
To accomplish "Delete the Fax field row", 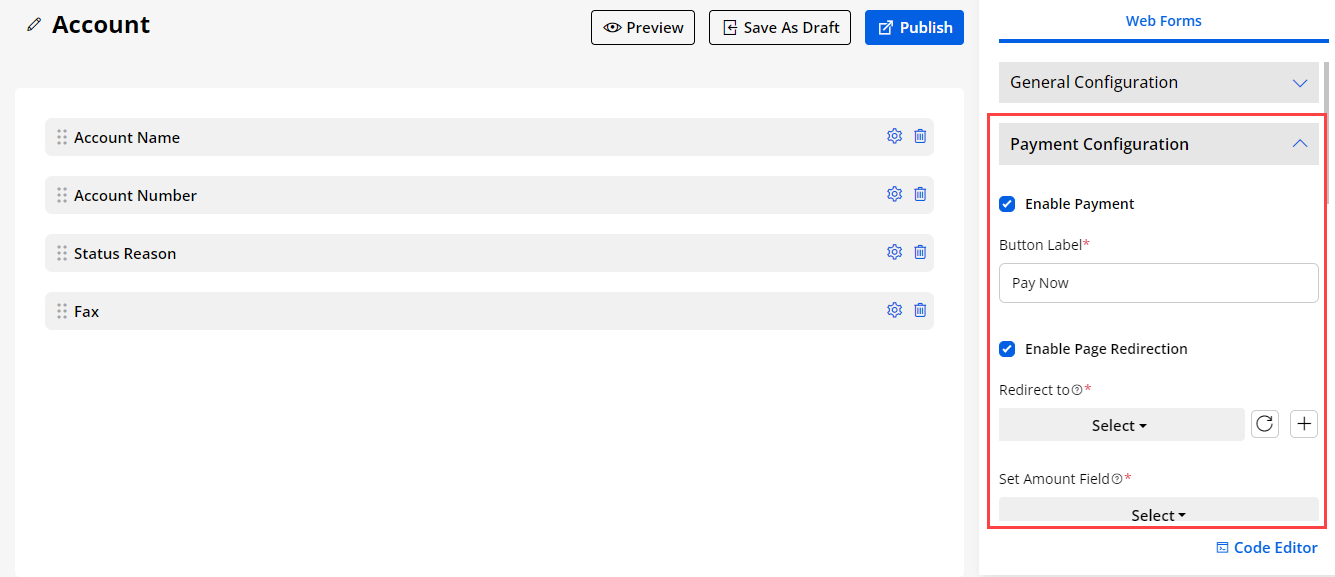I will tap(920, 310).
